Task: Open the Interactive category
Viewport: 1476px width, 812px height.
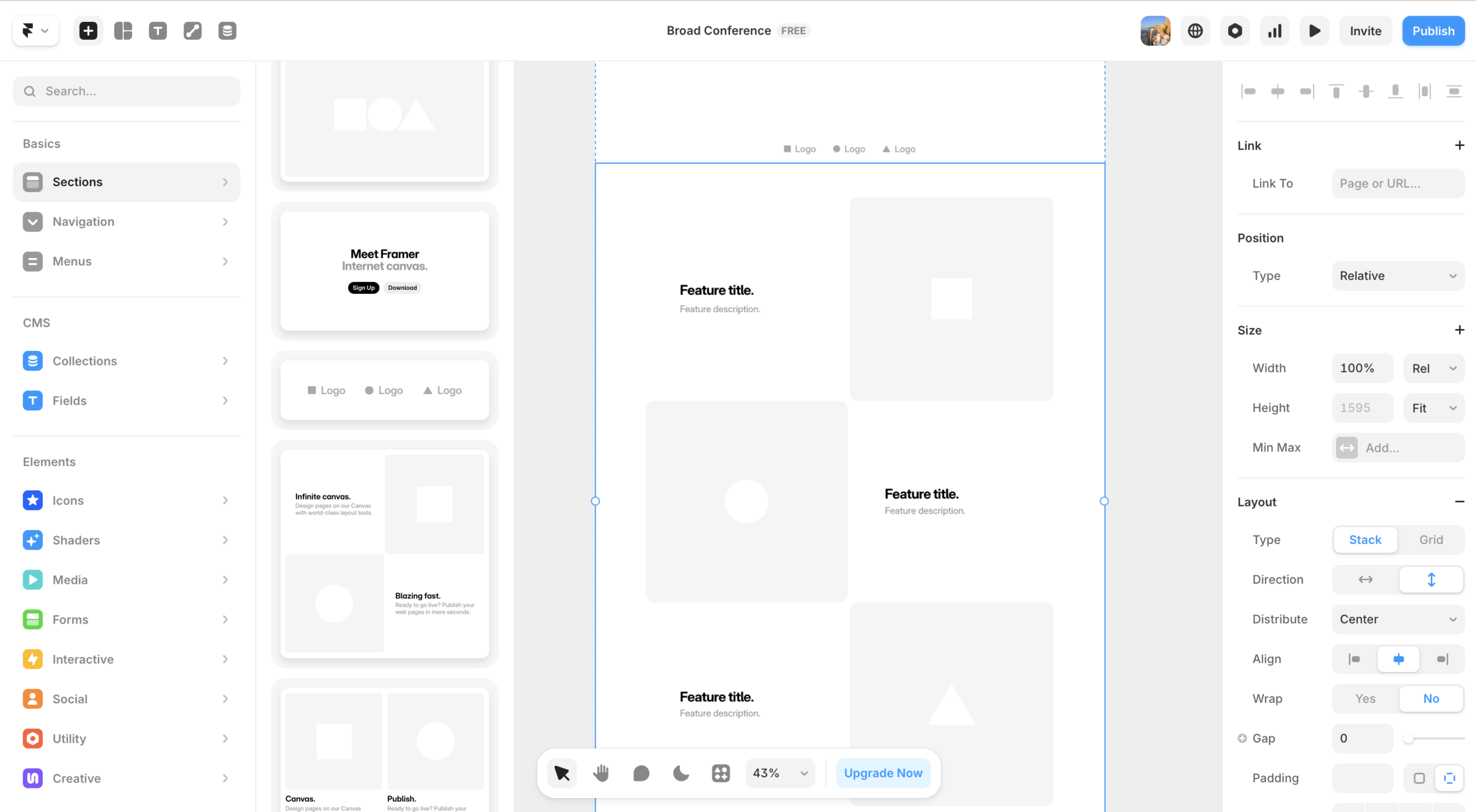Action: click(126, 659)
